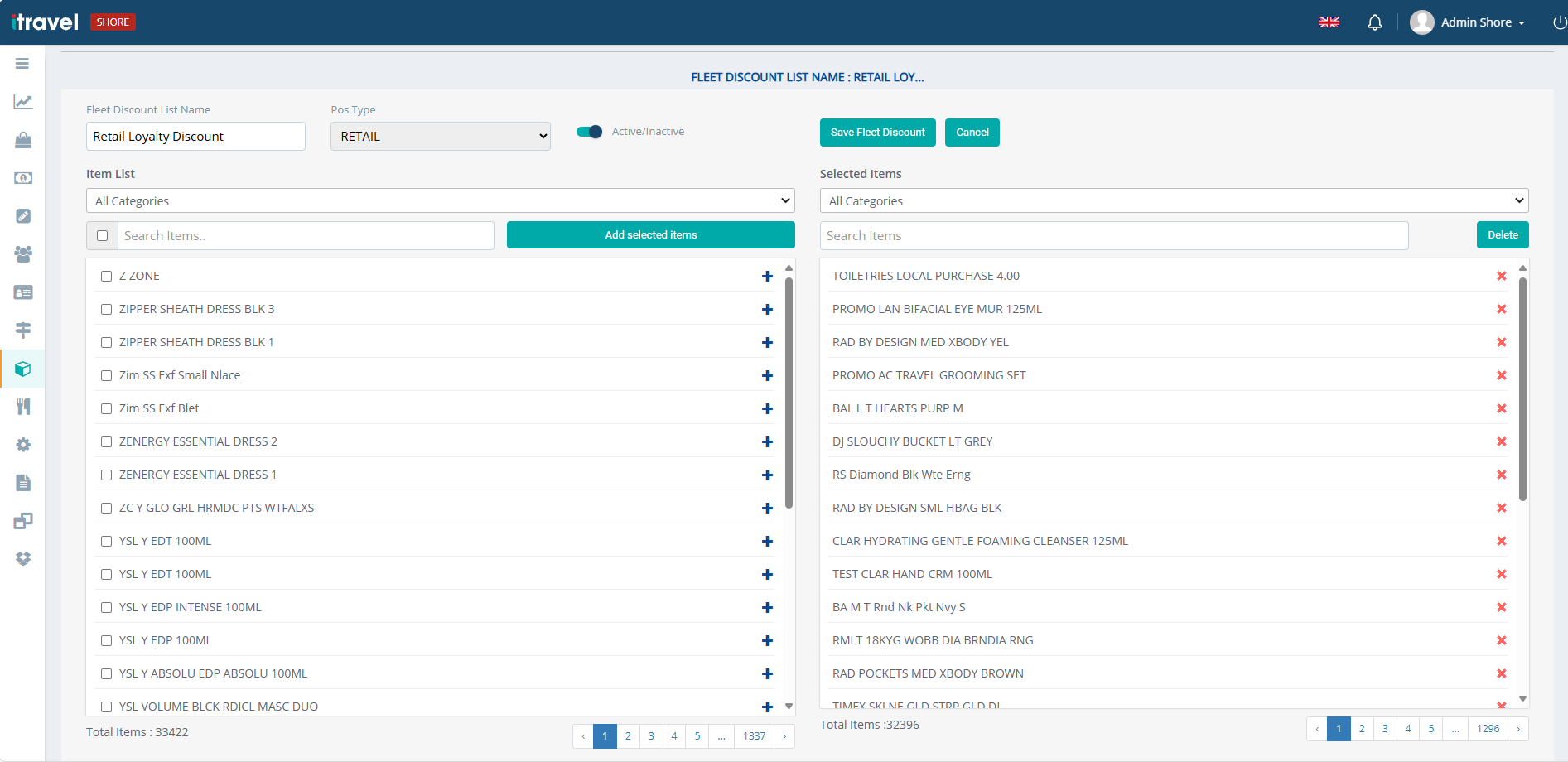Go to page 3 of Item List
Image resolution: width=1568 pixels, height=762 pixels.
click(651, 736)
